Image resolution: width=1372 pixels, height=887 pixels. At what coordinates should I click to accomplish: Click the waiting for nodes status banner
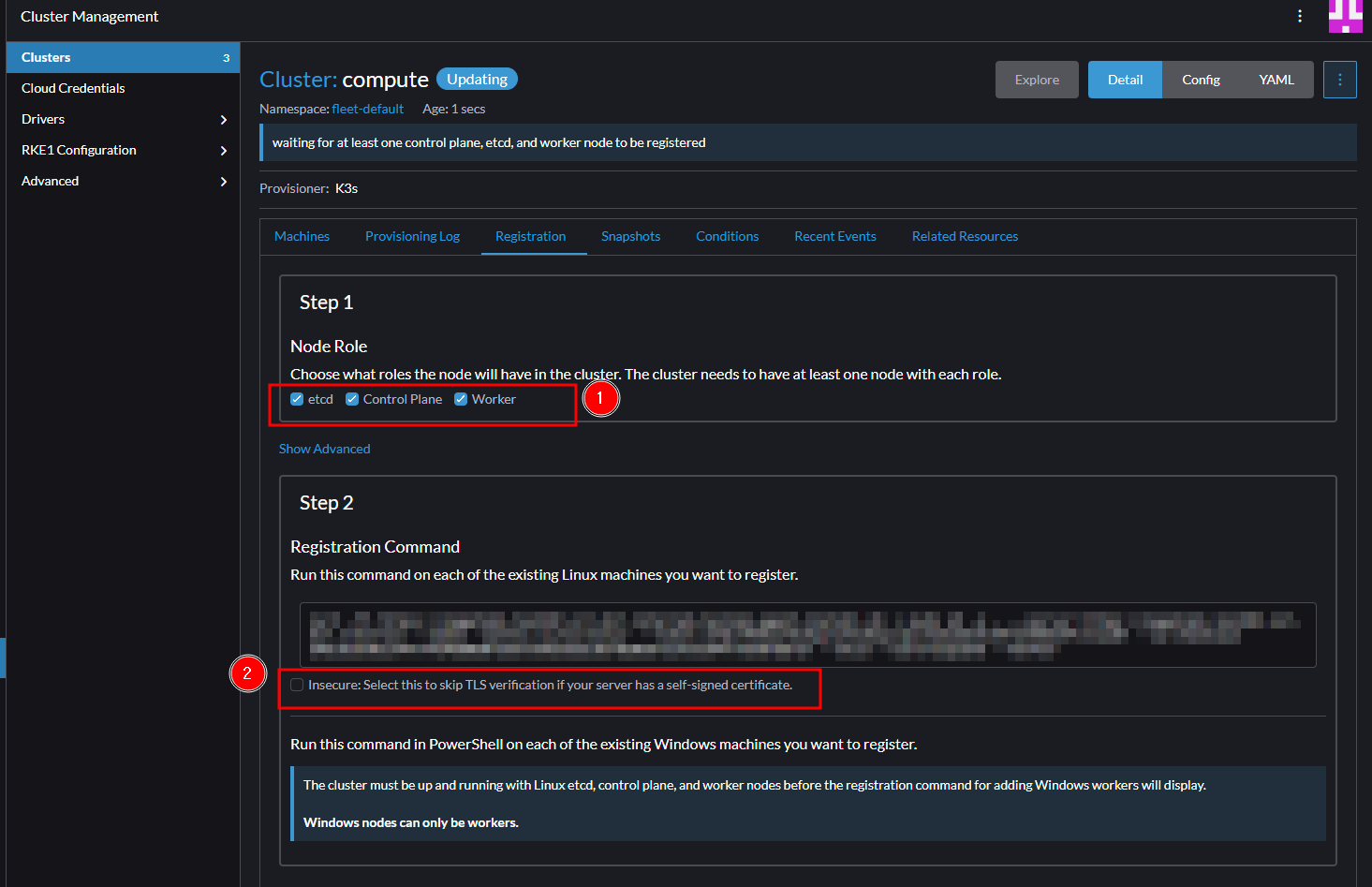coord(808,142)
